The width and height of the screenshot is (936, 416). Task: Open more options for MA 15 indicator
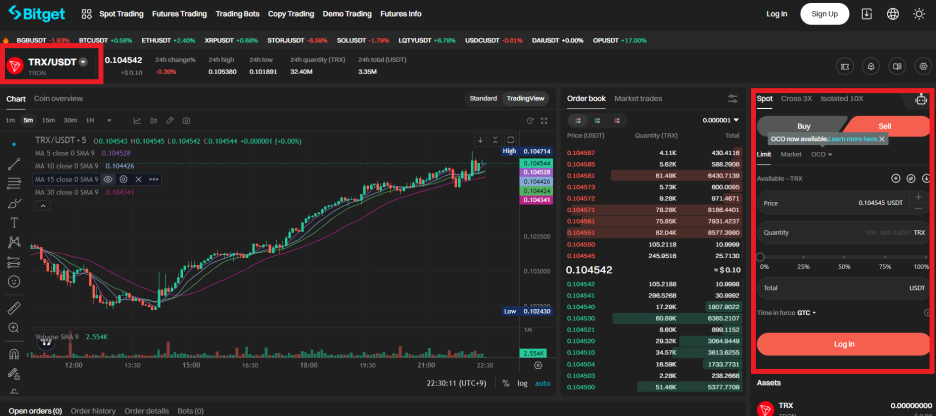click(x=153, y=179)
